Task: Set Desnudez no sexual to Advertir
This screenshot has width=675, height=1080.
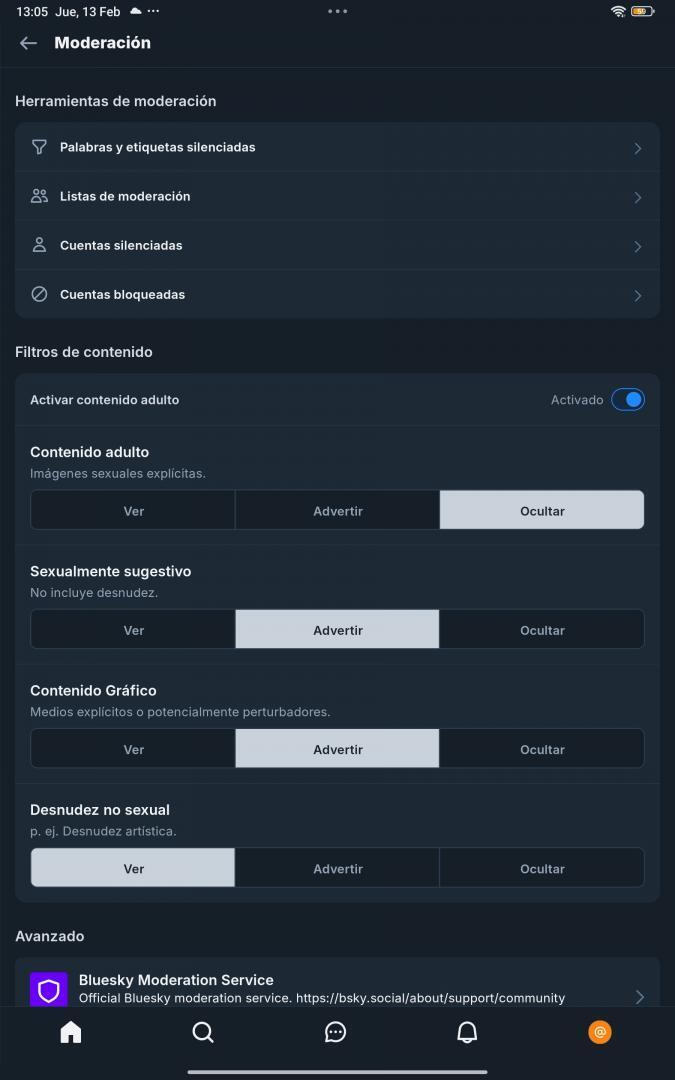Action: coord(337,868)
